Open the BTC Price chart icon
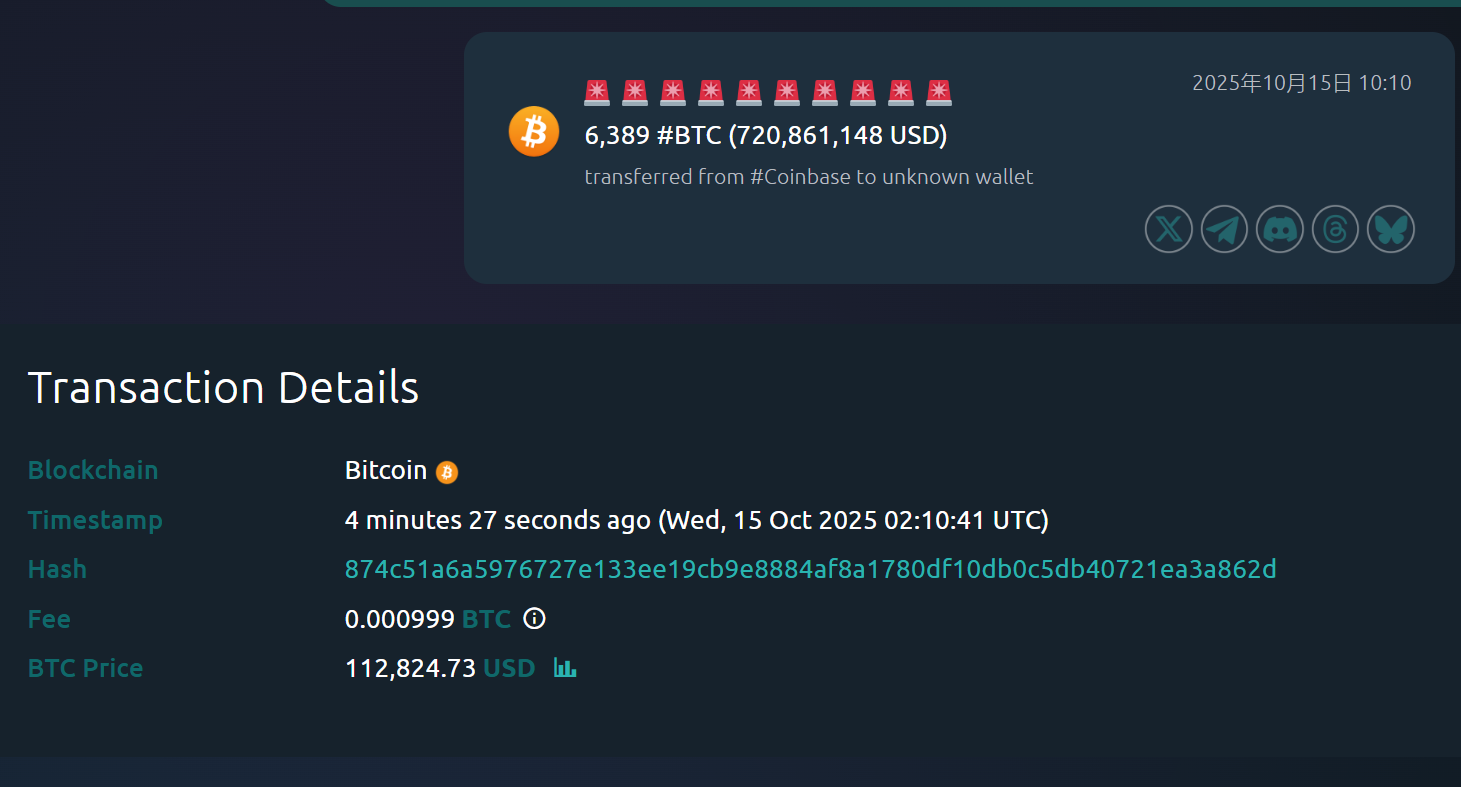Viewport: 1461px width, 787px height. pyautogui.click(x=565, y=668)
